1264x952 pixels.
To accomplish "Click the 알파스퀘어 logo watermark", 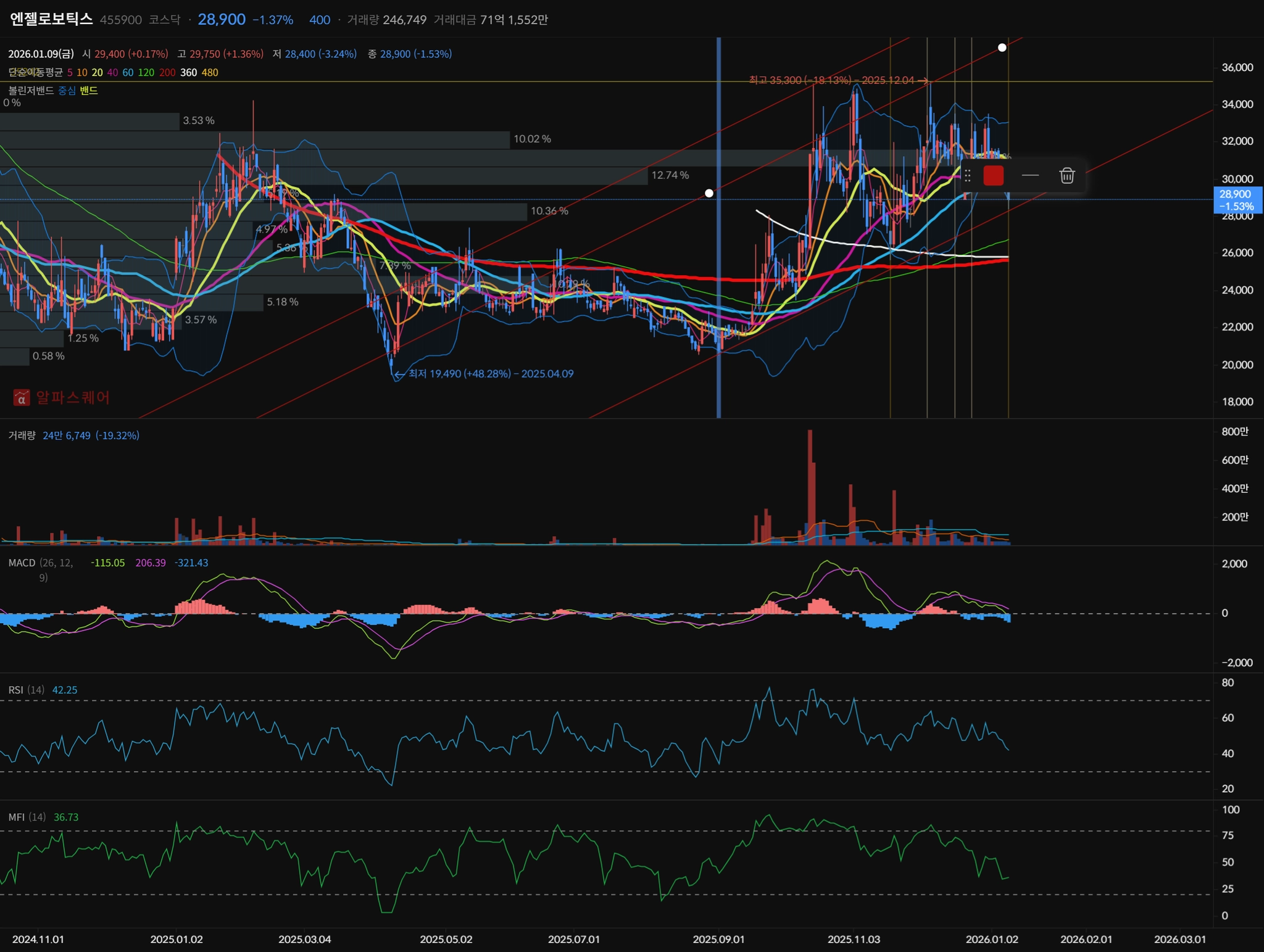I will pos(62,397).
